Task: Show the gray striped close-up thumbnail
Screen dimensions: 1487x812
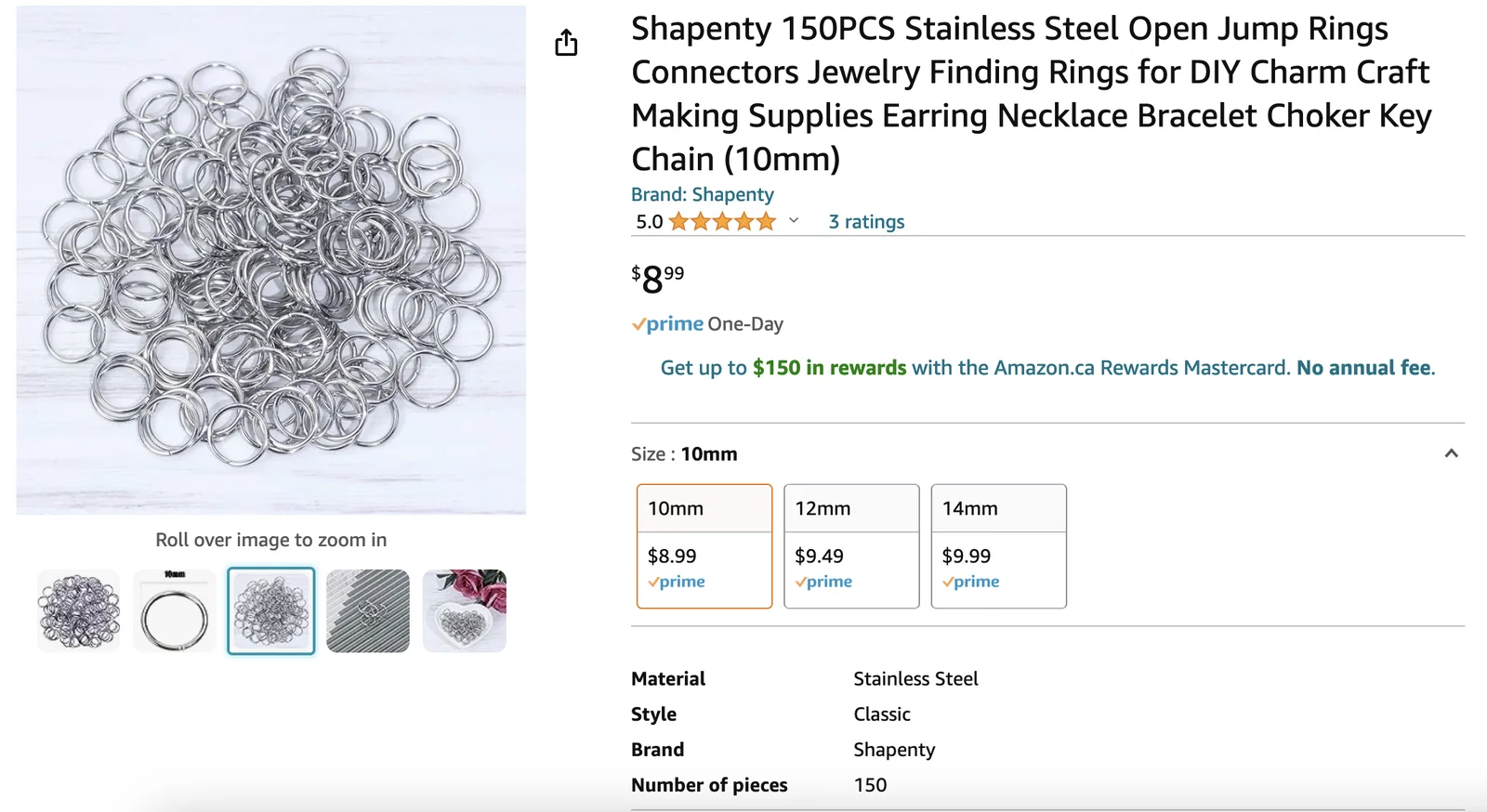Action: (368, 611)
